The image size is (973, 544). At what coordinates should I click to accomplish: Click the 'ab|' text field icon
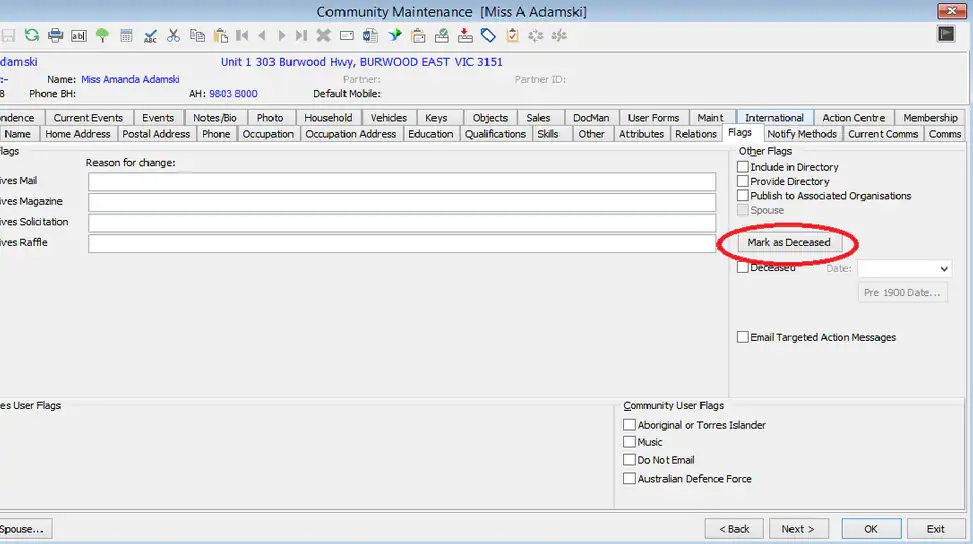point(79,35)
